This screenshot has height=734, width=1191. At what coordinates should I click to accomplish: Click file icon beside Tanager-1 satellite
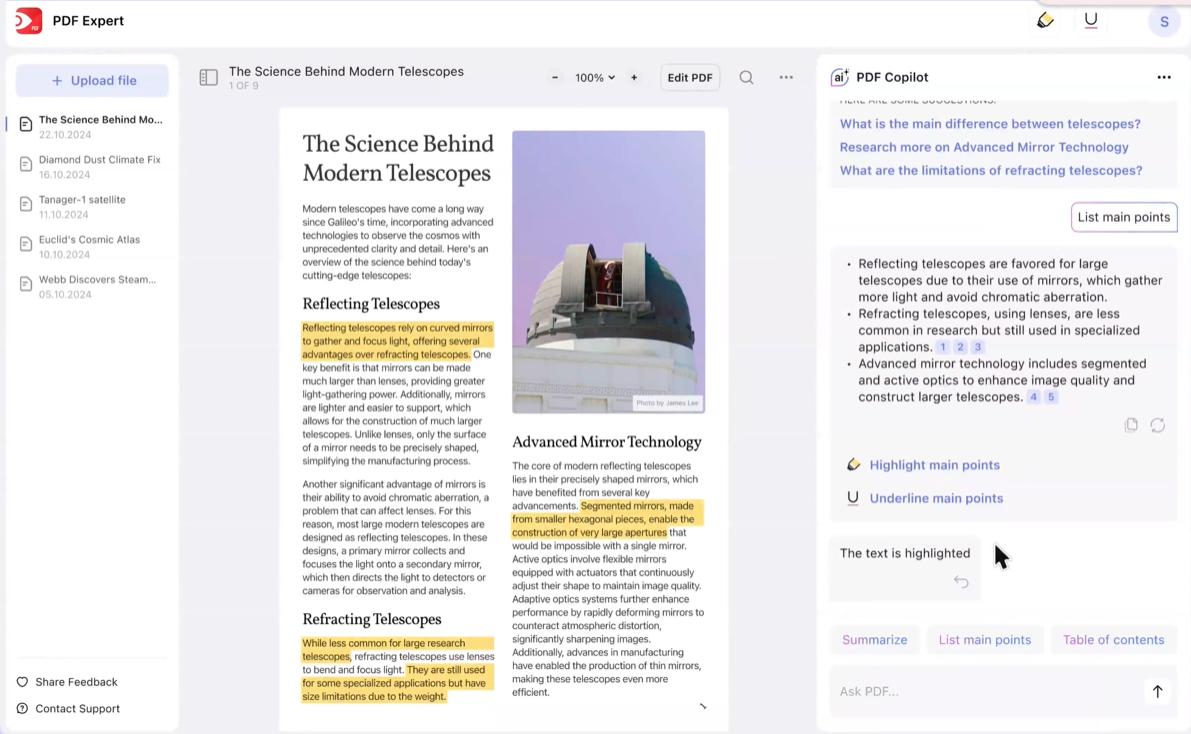(x=26, y=204)
